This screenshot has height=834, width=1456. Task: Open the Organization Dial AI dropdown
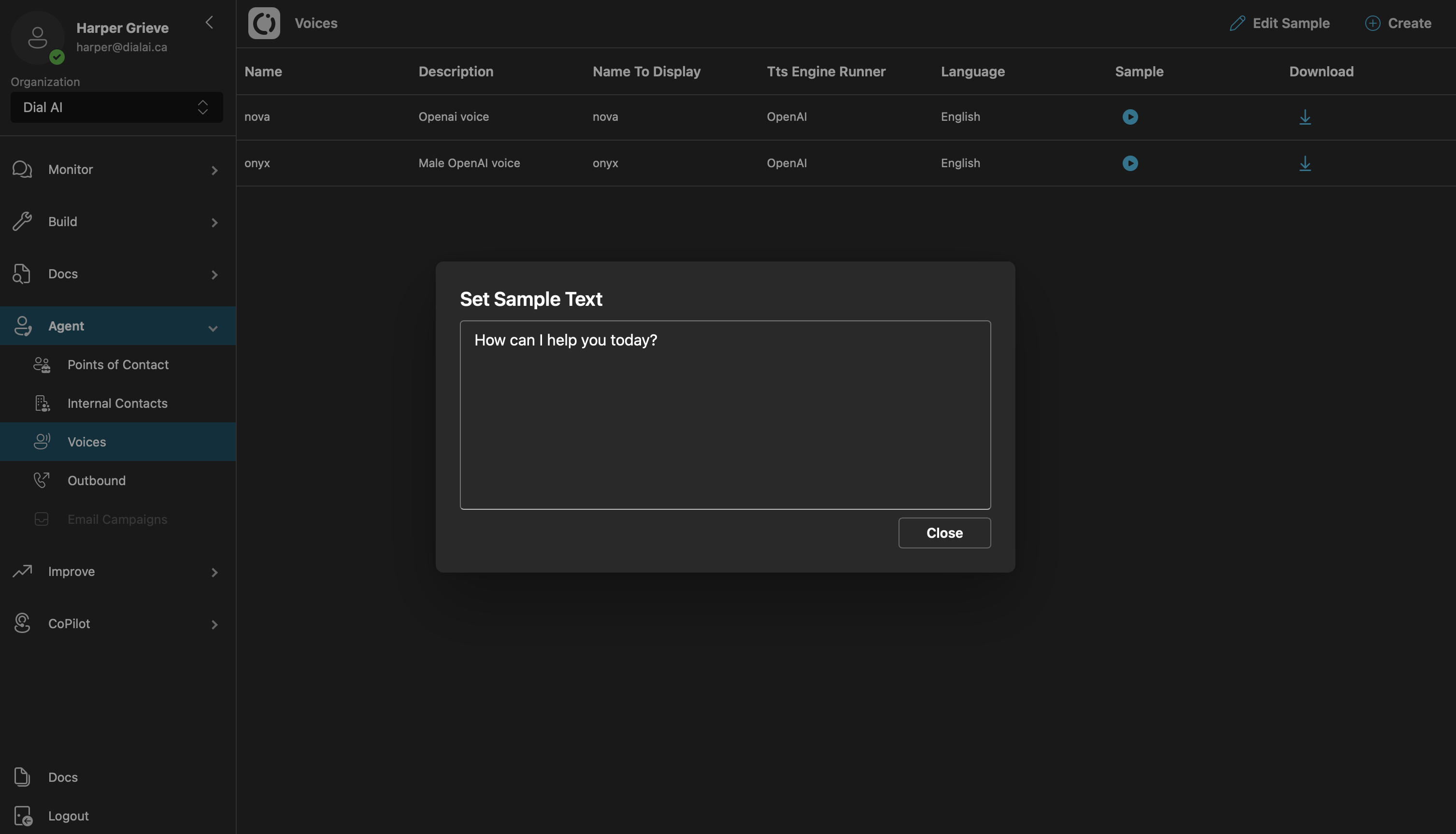tap(117, 107)
